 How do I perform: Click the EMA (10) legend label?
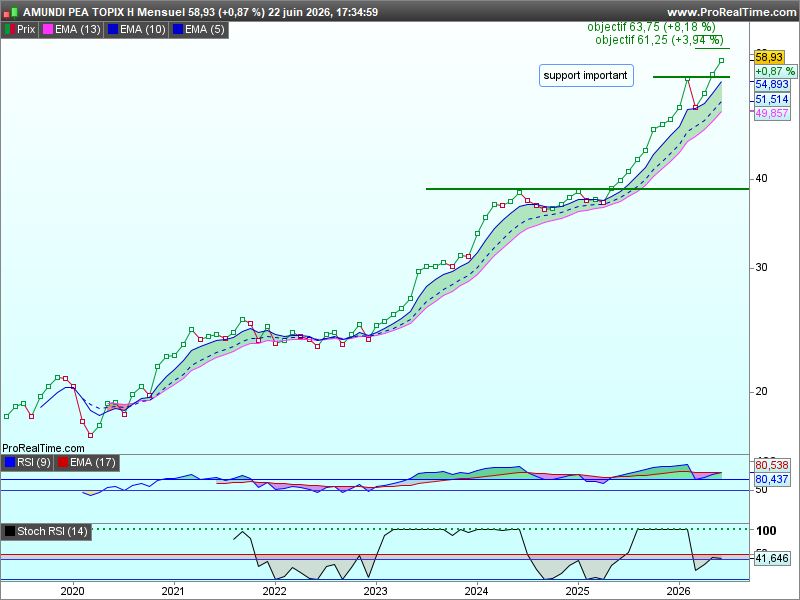[143, 30]
